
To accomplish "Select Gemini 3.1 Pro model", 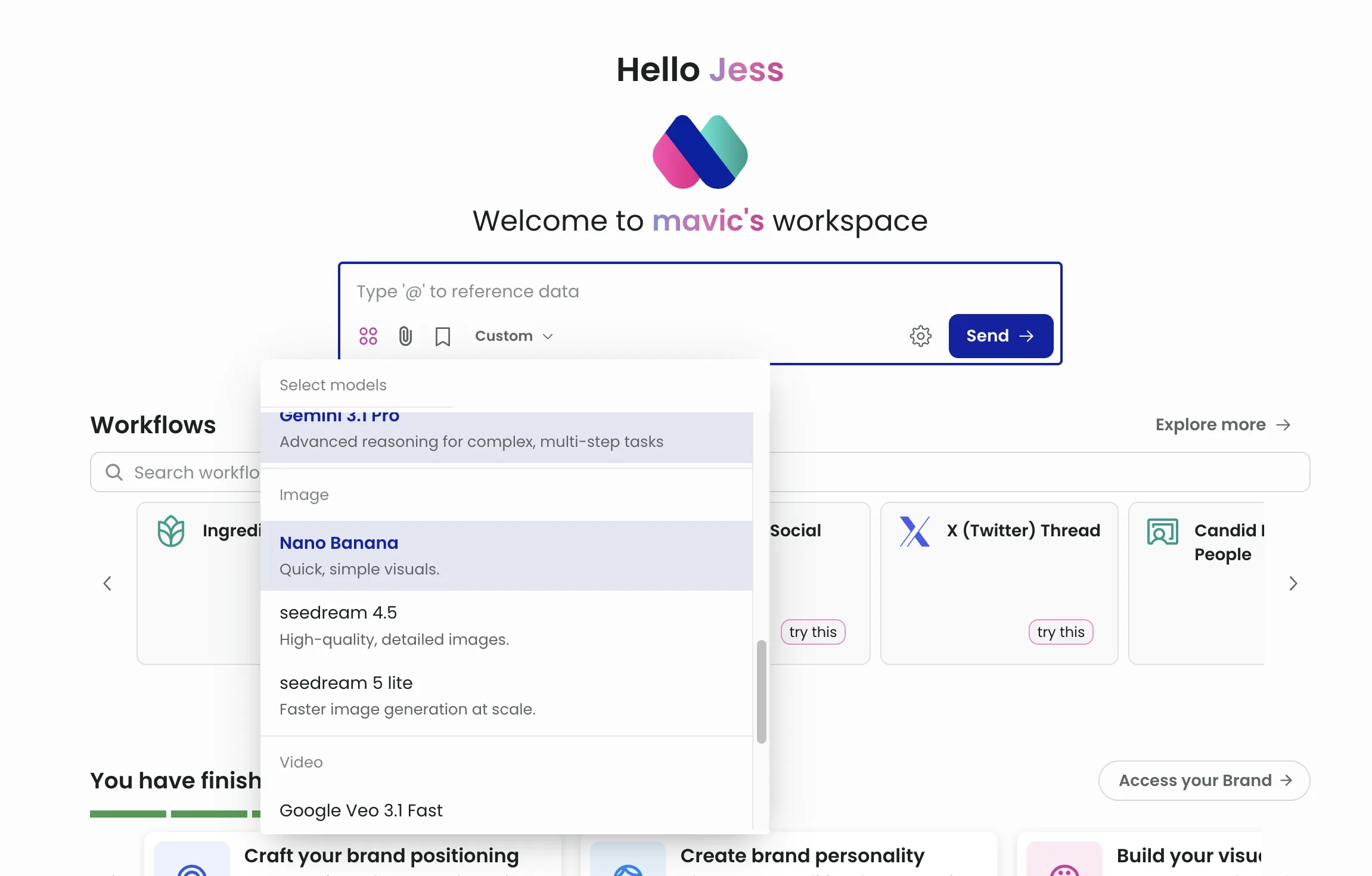I will tap(507, 437).
